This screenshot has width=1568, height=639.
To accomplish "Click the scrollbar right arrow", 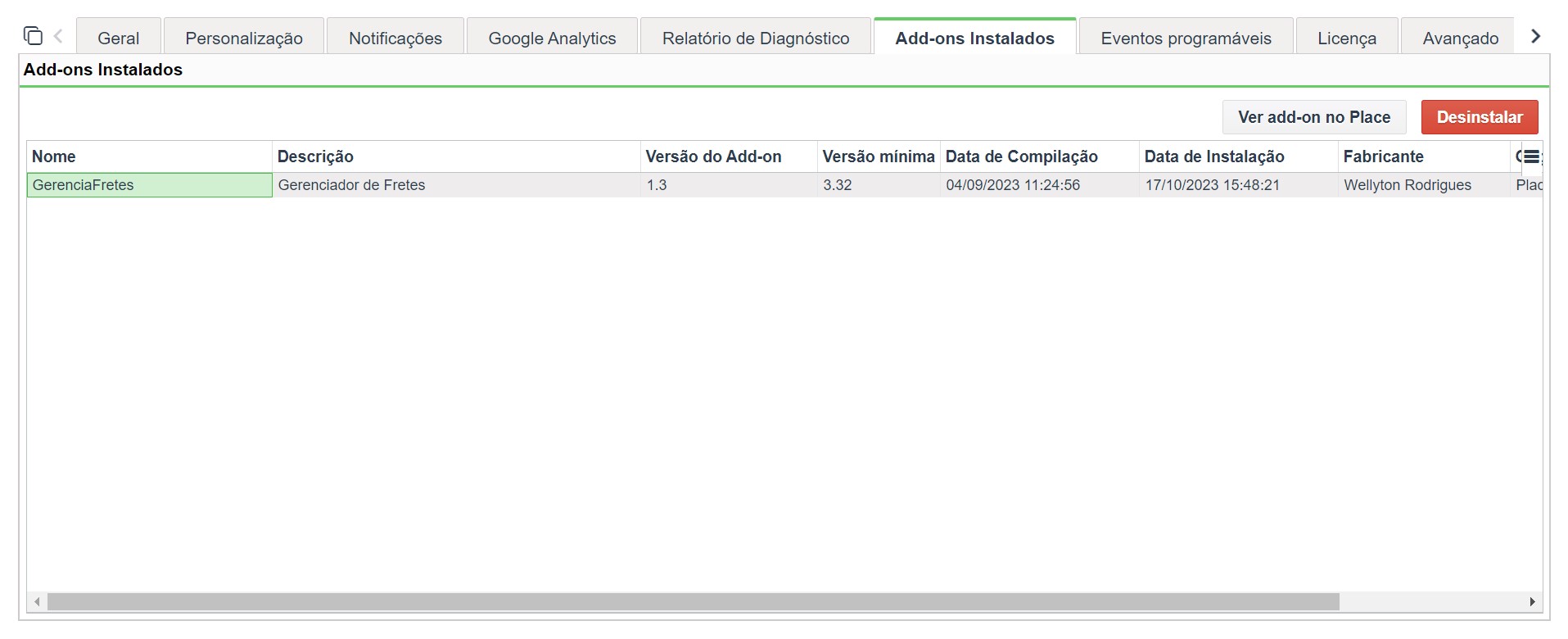I will 1532,602.
